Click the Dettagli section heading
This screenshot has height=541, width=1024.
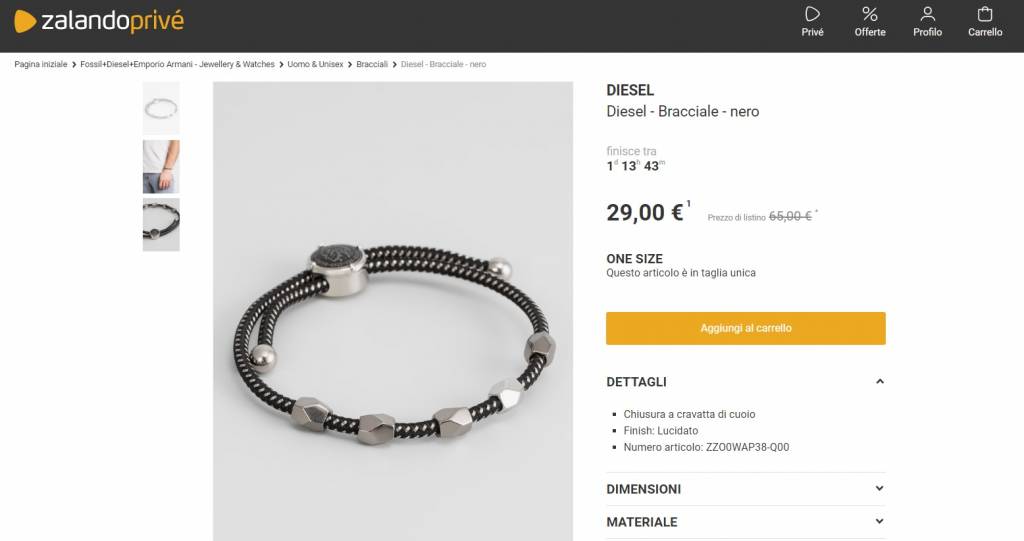(636, 382)
